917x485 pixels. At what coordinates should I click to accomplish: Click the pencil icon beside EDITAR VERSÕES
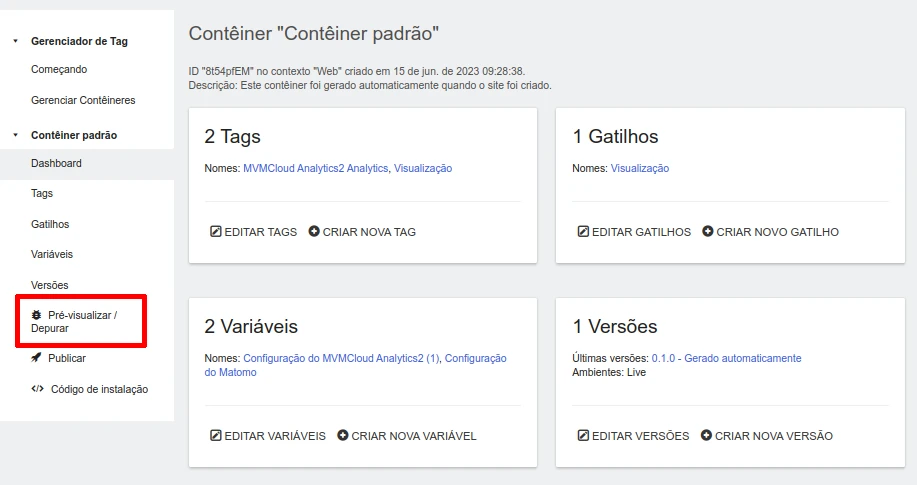tap(583, 436)
